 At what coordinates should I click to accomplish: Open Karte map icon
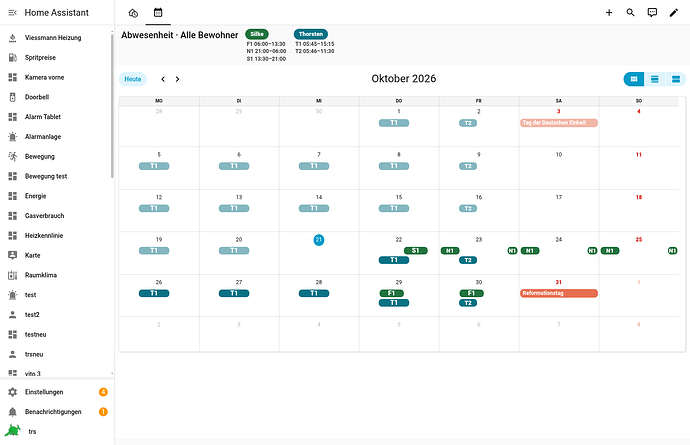click(13, 255)
